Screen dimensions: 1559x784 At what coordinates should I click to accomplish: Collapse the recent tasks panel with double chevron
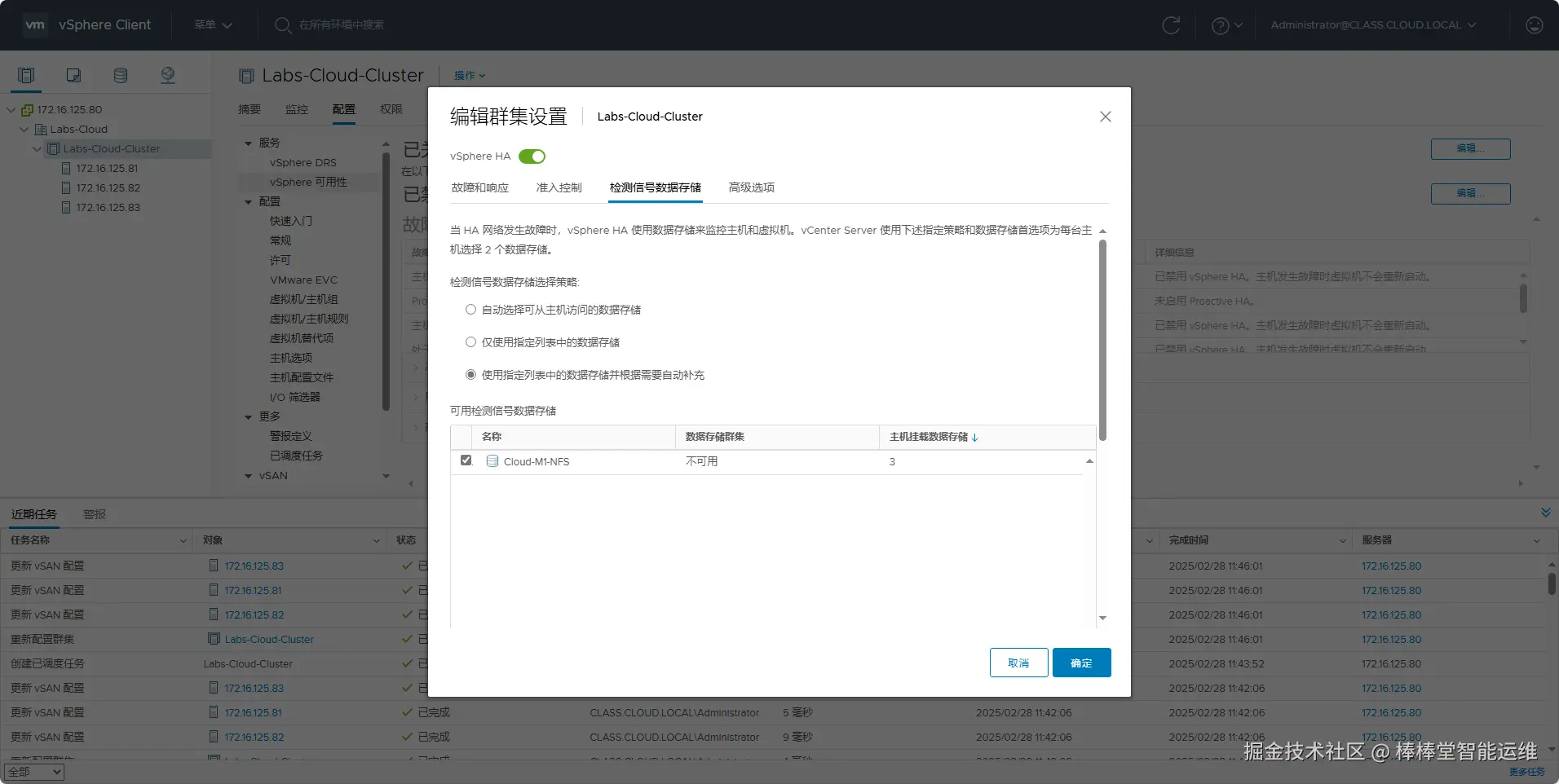[1546, 513]
